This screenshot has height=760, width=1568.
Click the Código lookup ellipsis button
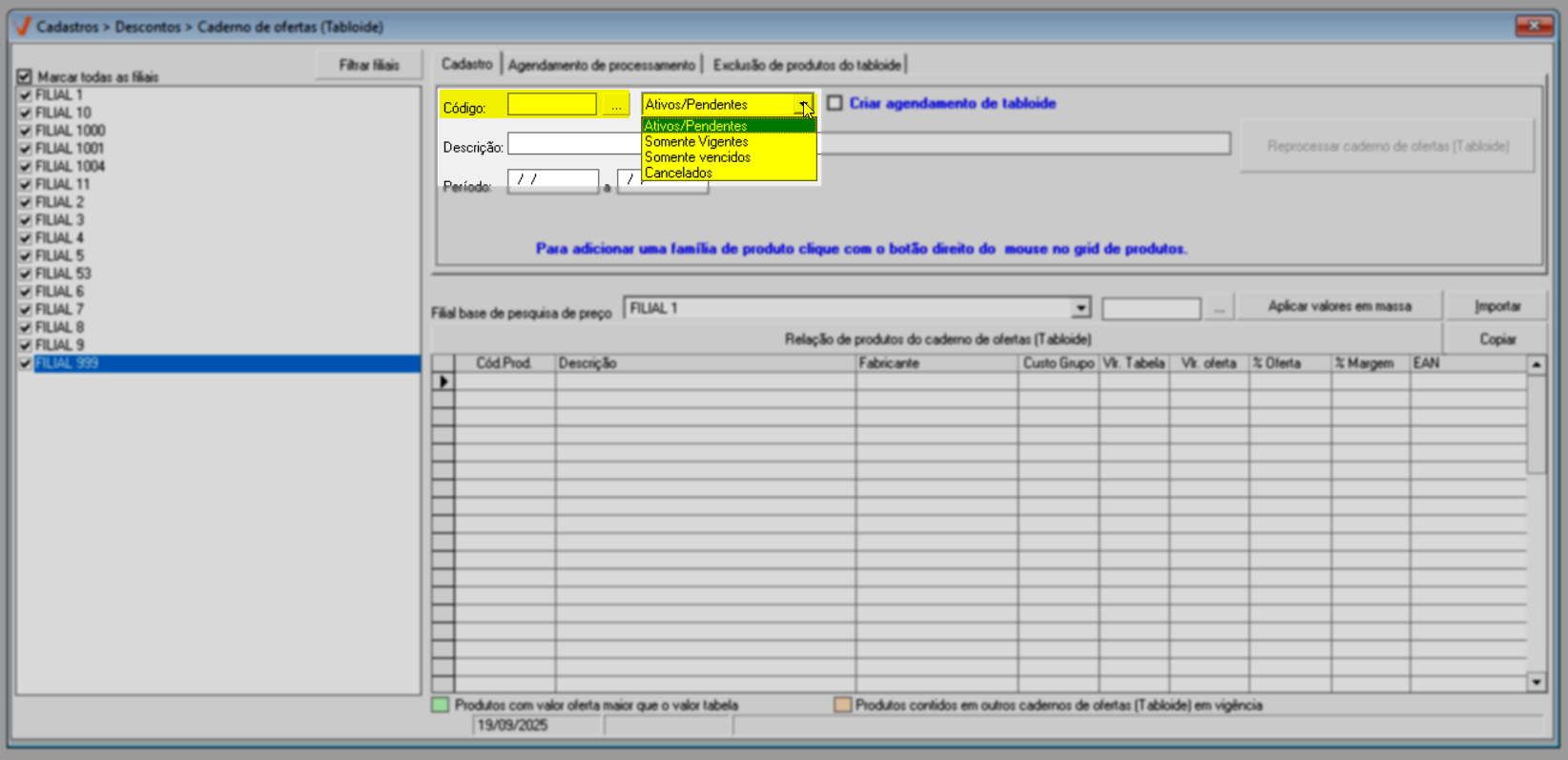616,105
